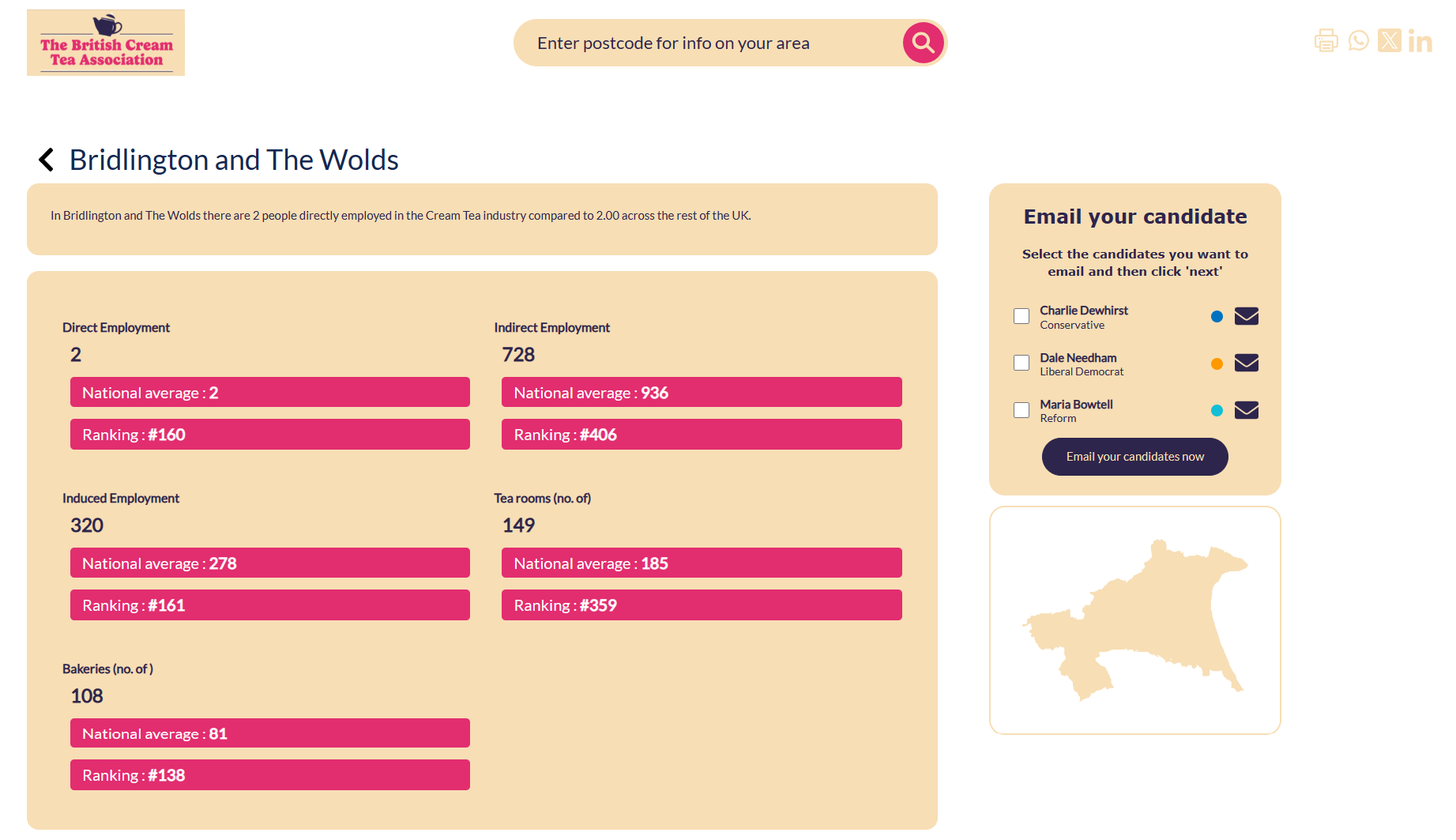Click the back chevron beside the page title
Image resolution: width=1456 pixels, height=840 pixels.
45,160
